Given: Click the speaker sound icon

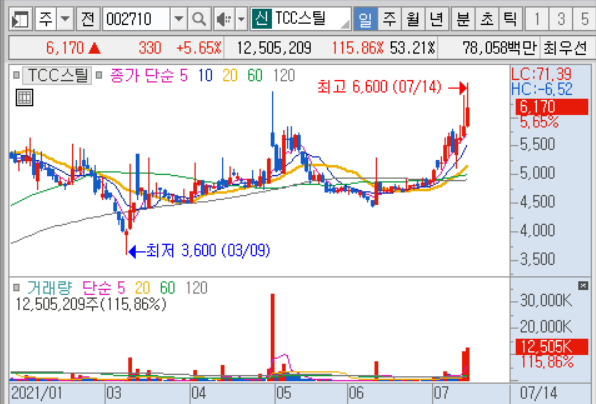Looking at the screenshot, I should [224, 19].
